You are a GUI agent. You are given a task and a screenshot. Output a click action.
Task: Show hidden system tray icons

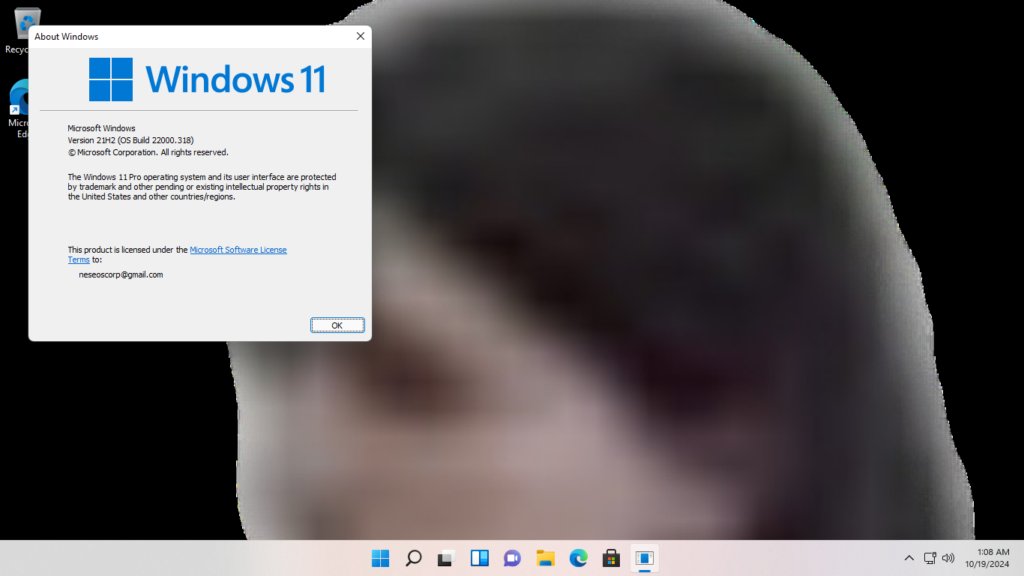pos(908,558)
